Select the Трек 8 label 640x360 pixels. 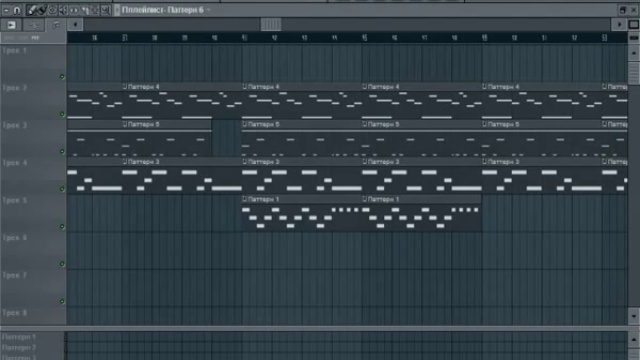coord(15,313)
